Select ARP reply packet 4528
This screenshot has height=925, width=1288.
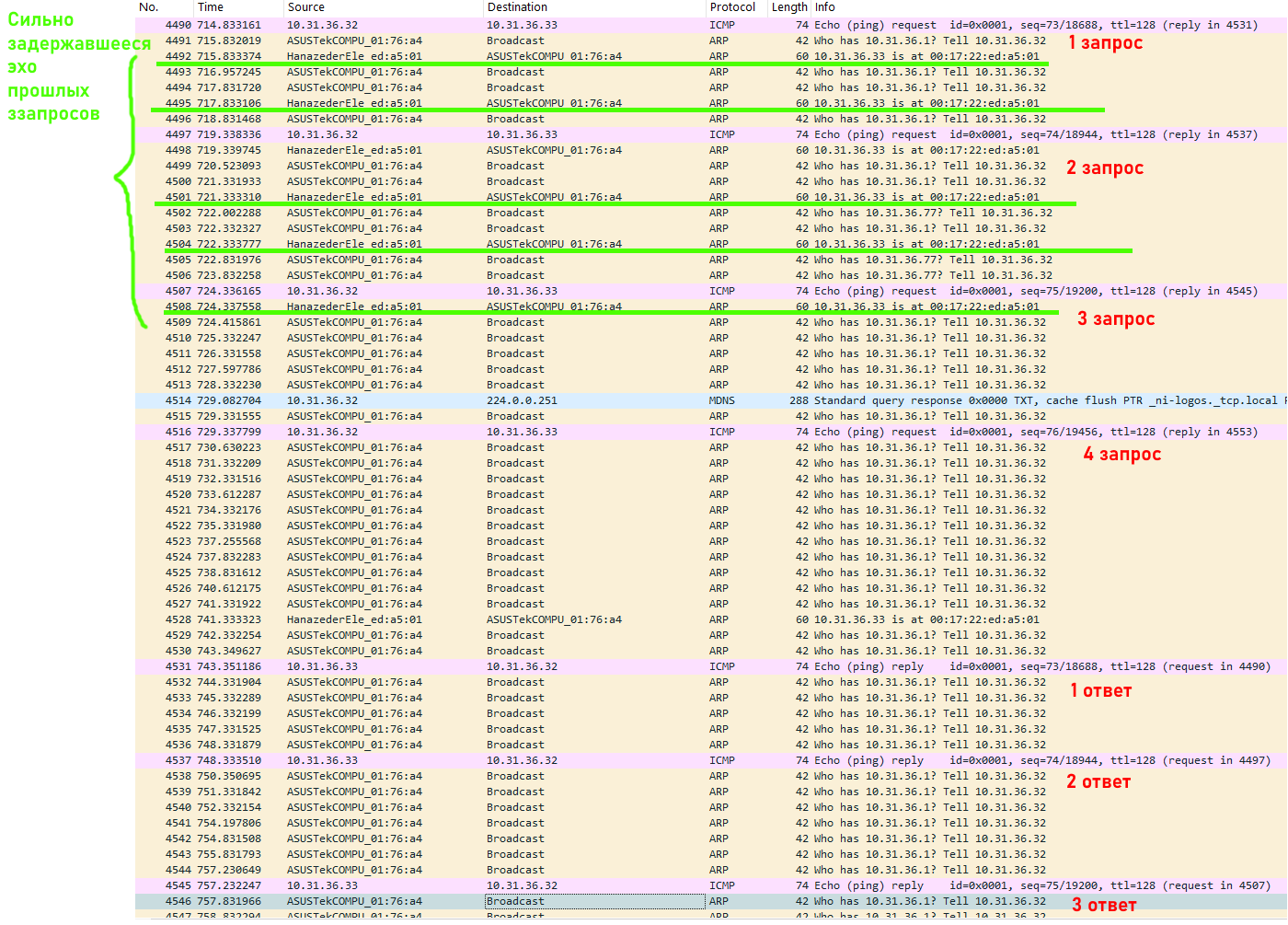pyautogui.click(x=552, y=619)
